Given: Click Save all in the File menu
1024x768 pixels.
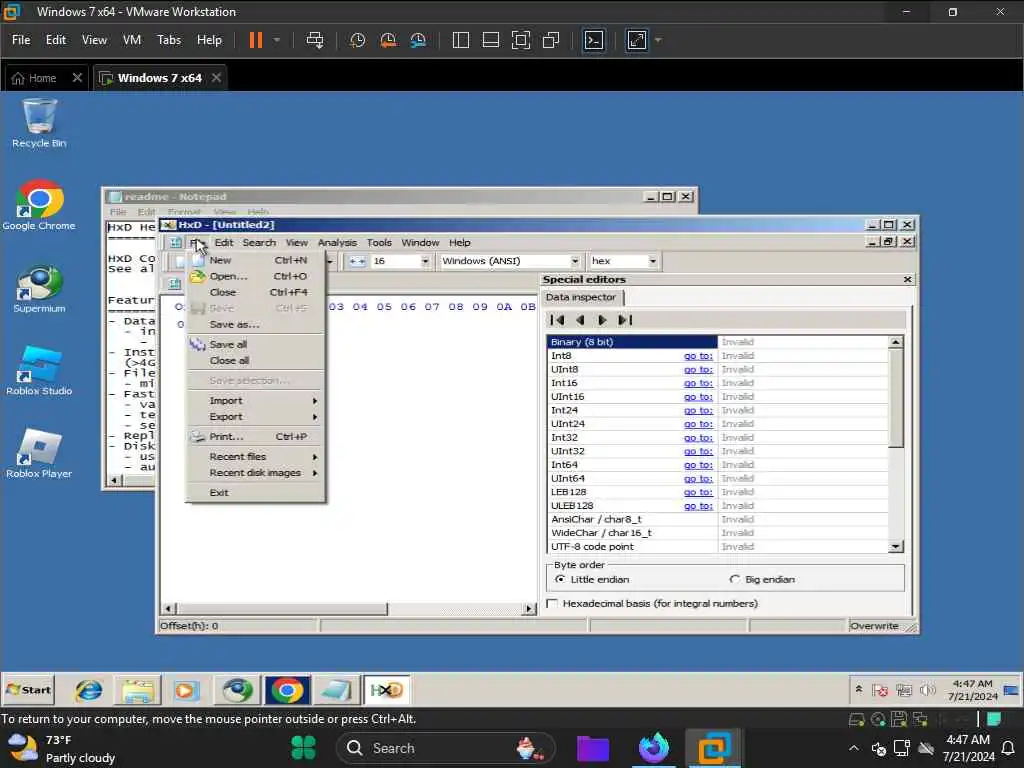Looking at the screenshot, I should (x=256, y=344).
